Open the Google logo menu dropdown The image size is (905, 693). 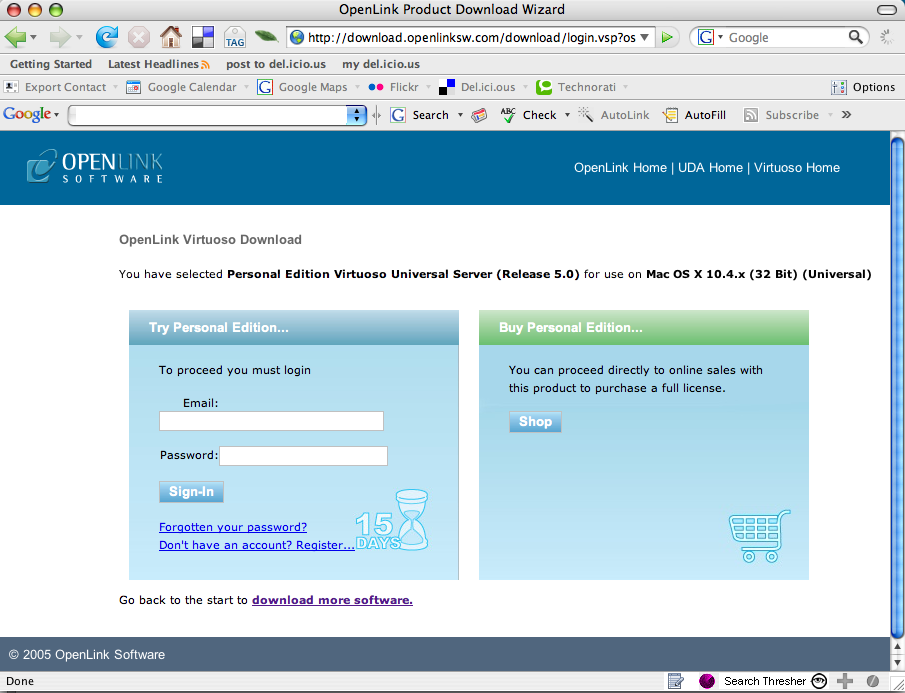pyautogui.click(x=57, y=115)
